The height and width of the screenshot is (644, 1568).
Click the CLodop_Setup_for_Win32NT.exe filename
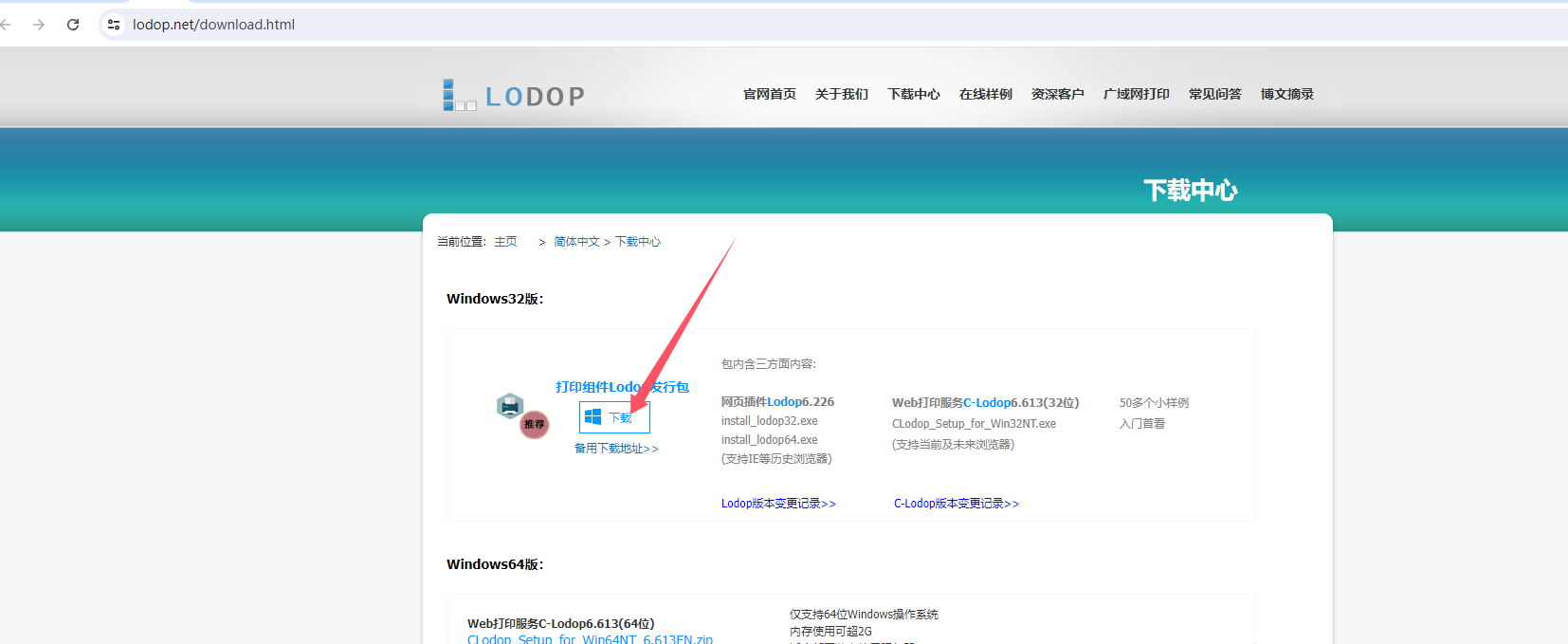pos(974,424)
